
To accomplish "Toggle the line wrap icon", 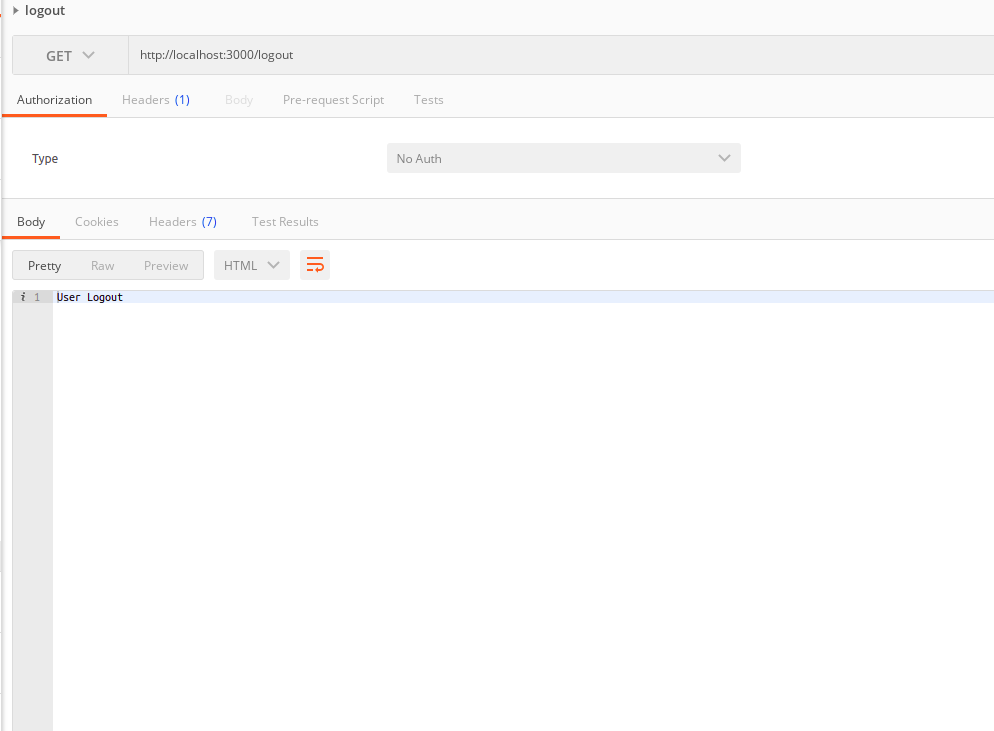I will [315, 265].
